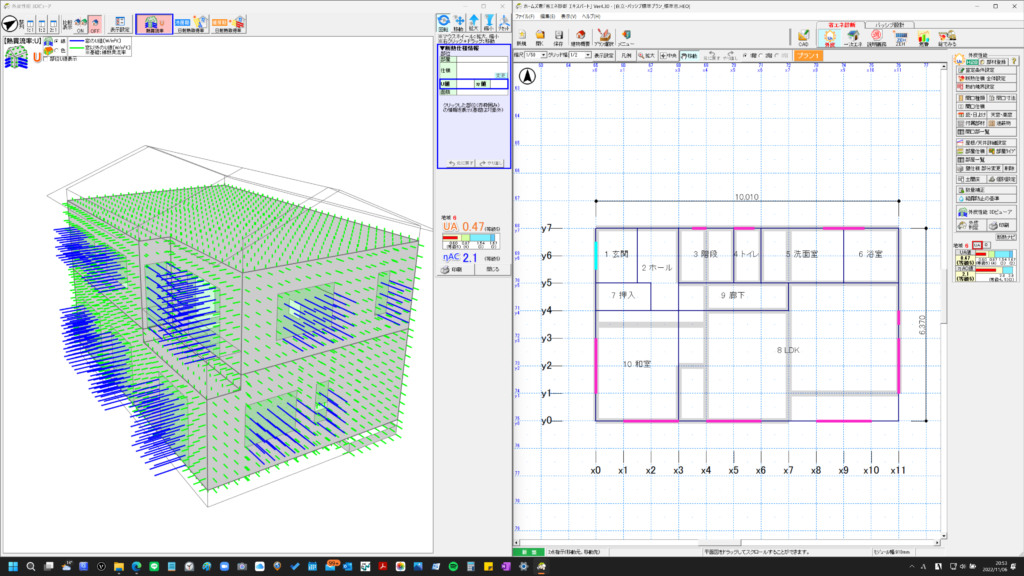
Task: Click the 閉じる close button in viewer
Action: coord(492,269)
